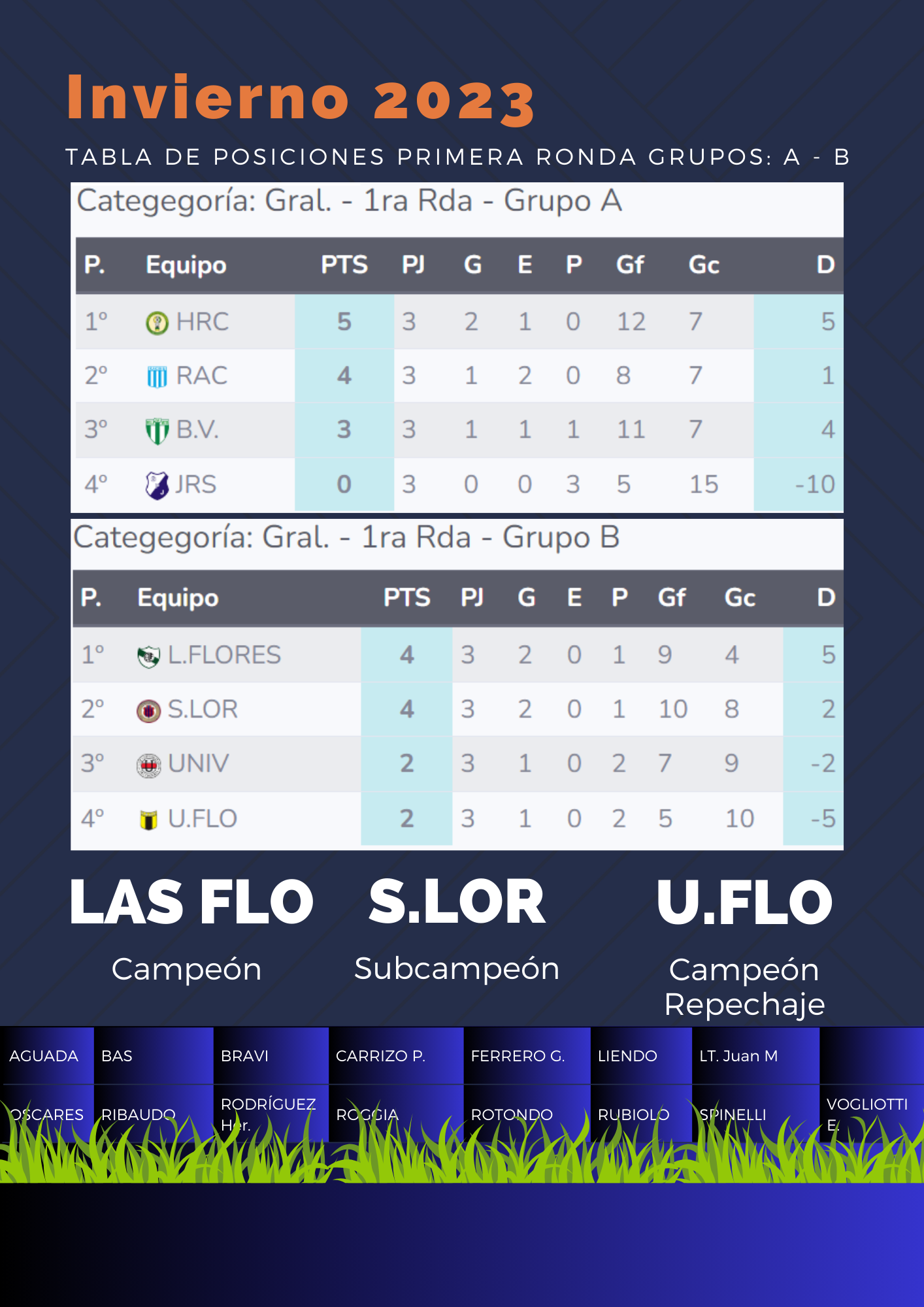Click the "Invierno 2023" title
Image resolution: width=924 pixels, height=1307 pixels.
tap(301, 99)
